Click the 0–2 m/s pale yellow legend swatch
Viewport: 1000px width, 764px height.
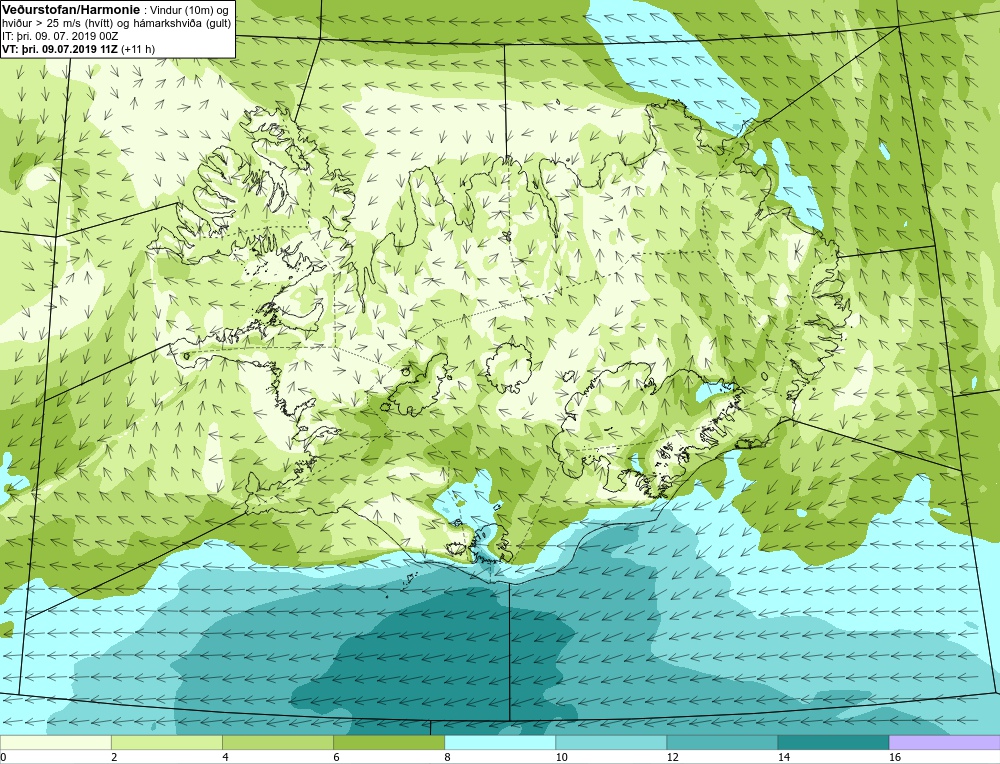[55, 742]
